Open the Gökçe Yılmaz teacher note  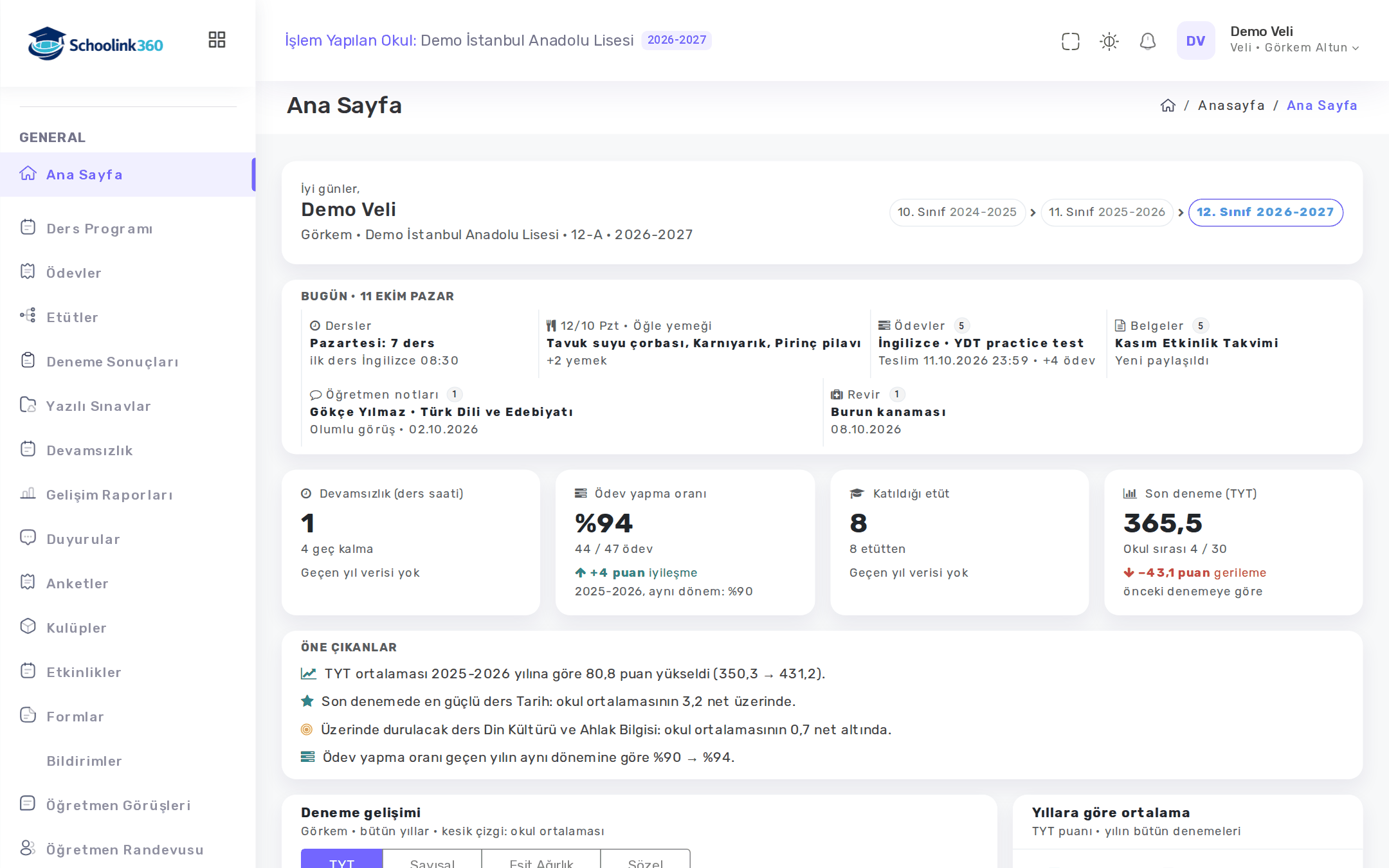coord(562,412)
